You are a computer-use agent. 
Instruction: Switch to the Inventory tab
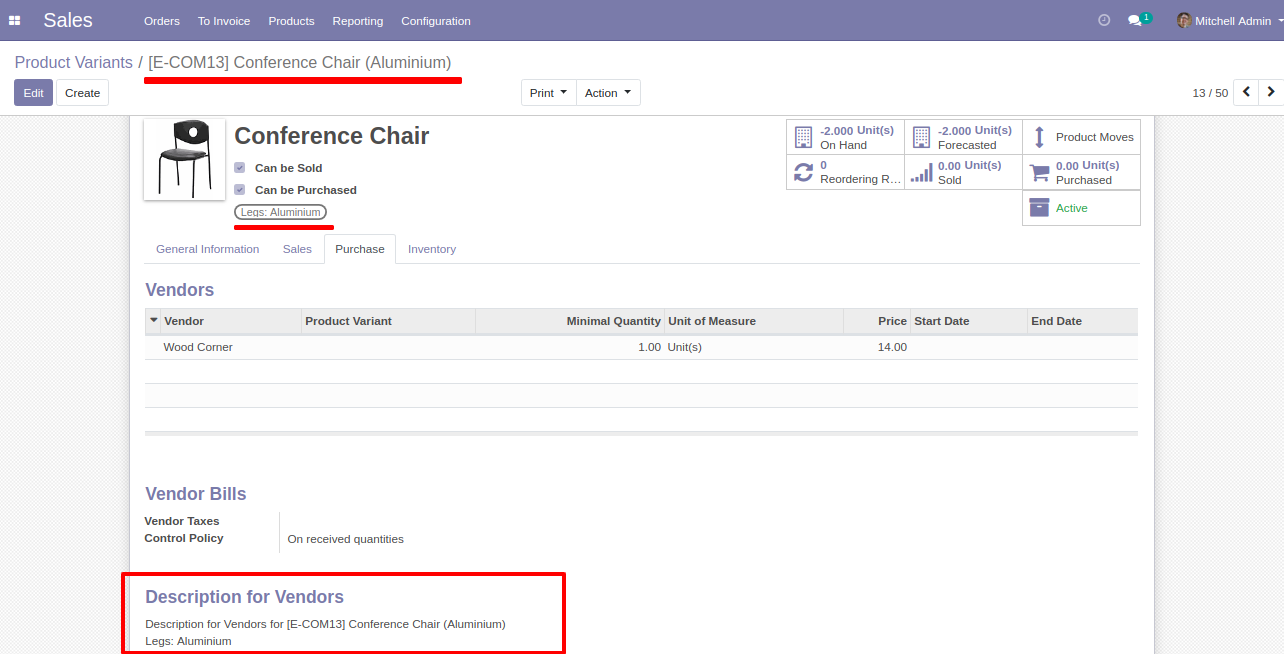[432, 249]
